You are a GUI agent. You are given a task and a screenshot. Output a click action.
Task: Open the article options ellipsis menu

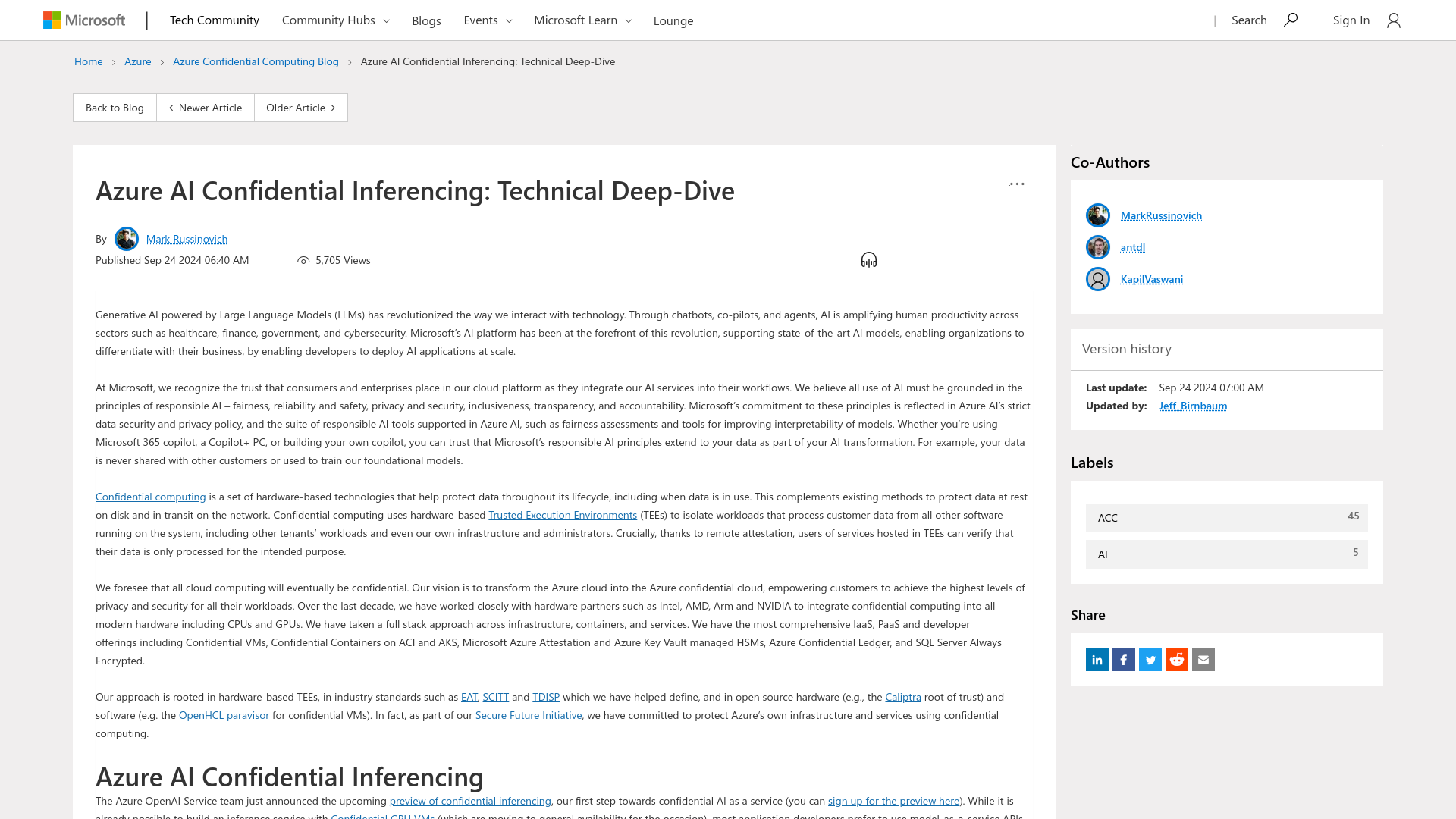pyautogui.click(x=1017, y=184)
